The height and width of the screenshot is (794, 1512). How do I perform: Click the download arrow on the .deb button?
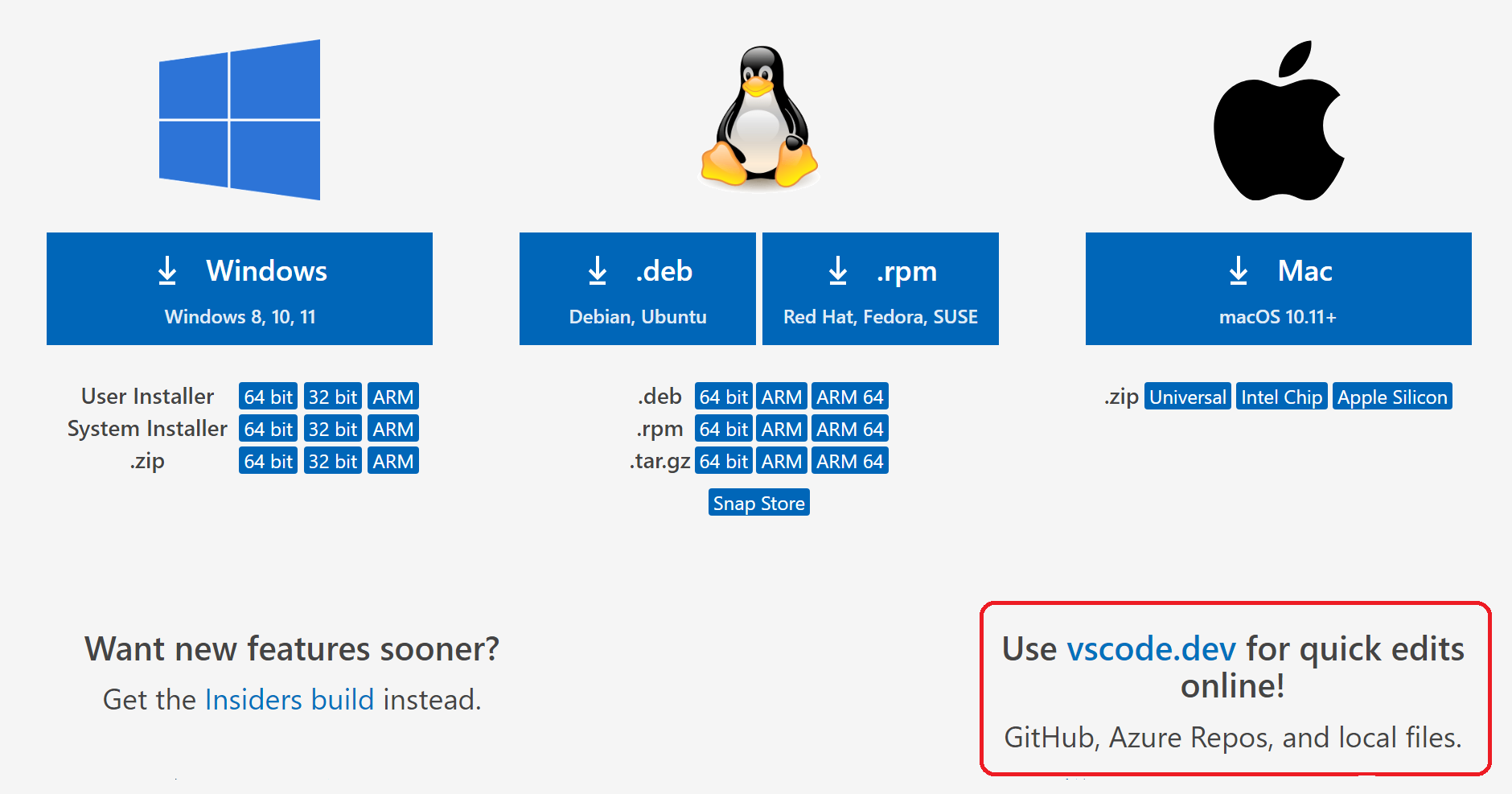pyautogui.click(x=598, y=270)
